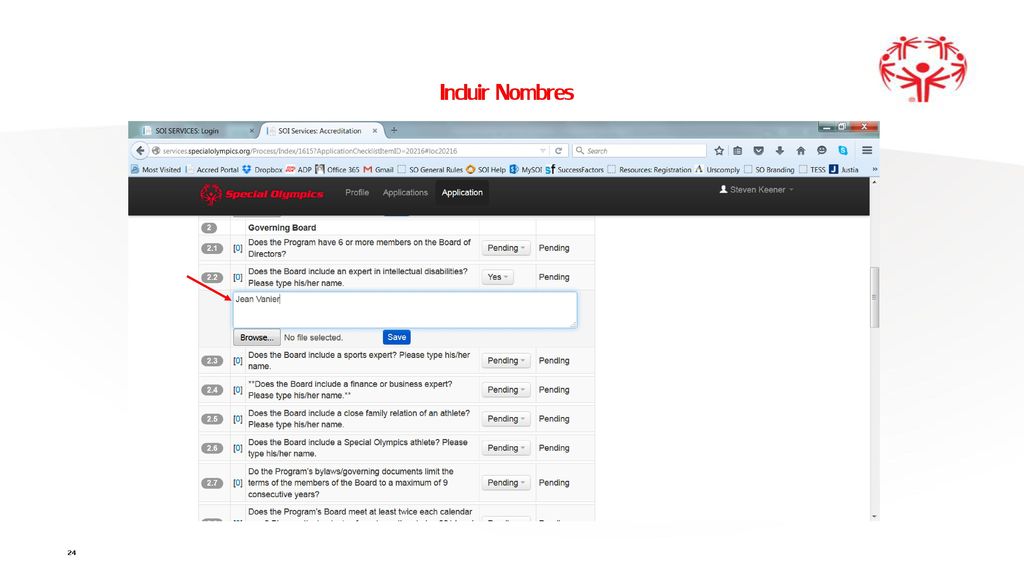
Task: Show more bookmarks with the overflow chevron
Action: tap(874, 170)
